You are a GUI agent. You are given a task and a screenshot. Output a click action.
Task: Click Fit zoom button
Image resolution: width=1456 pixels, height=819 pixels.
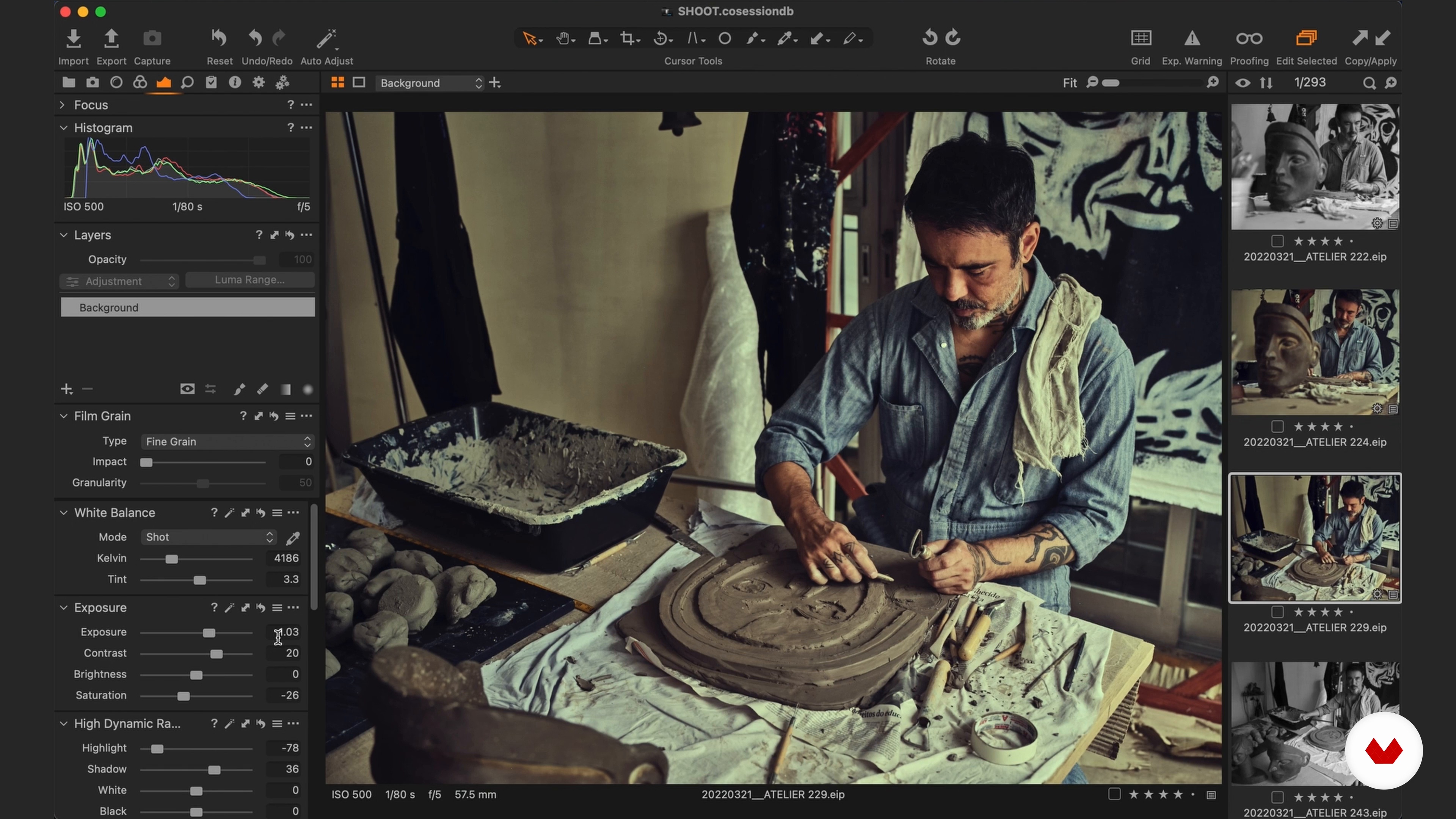click(1069, 83)
